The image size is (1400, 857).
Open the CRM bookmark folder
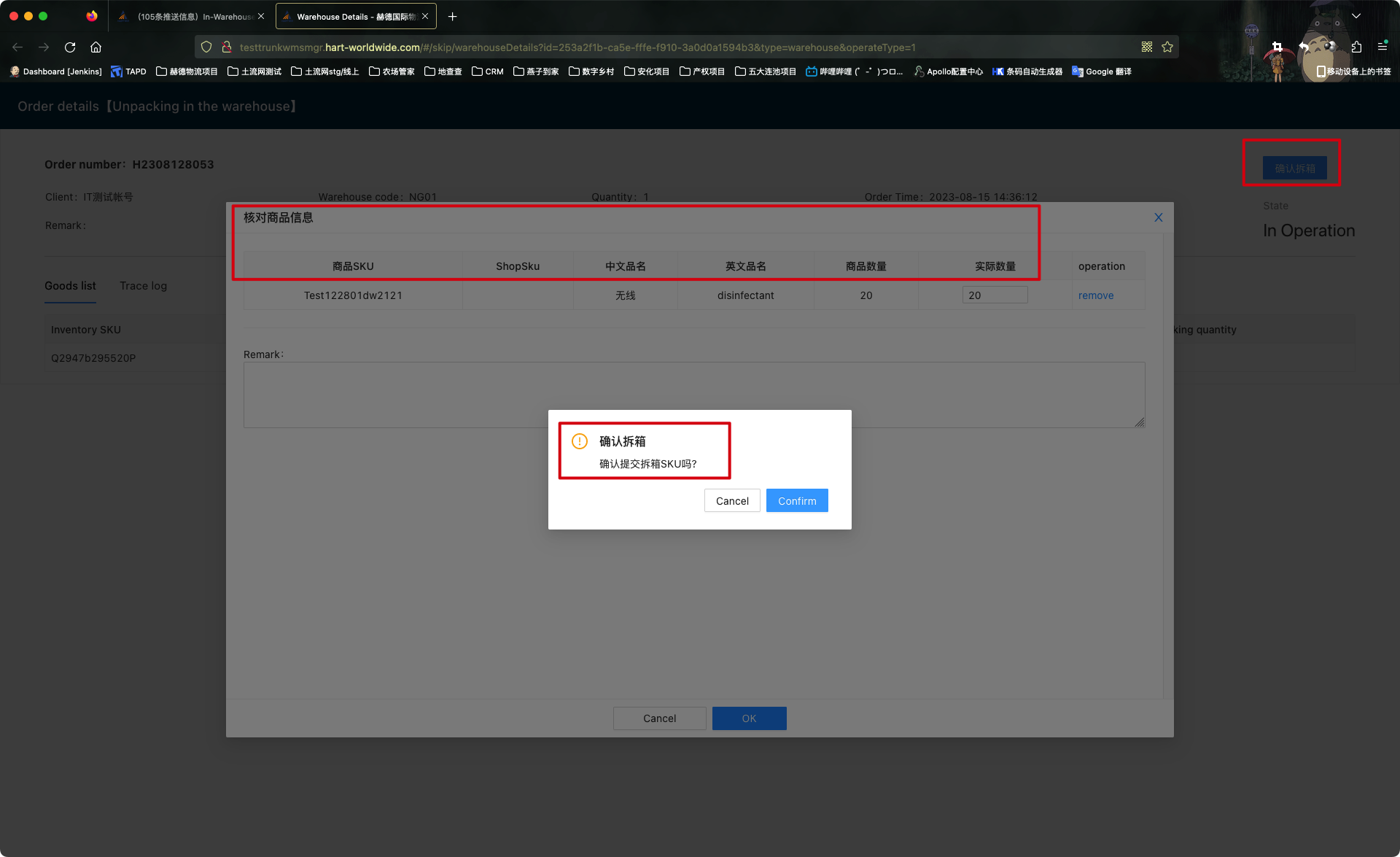(487, 71)
